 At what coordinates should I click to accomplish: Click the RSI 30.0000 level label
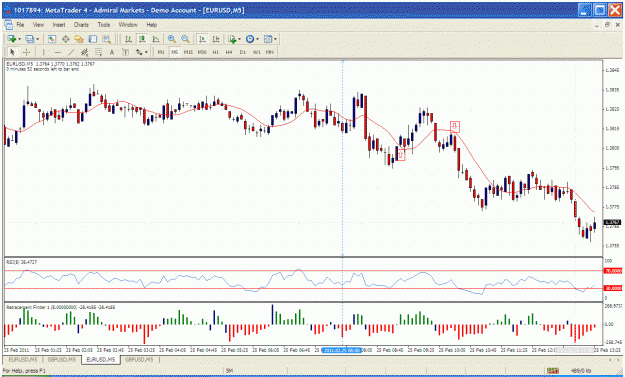[x=613, y=288]
